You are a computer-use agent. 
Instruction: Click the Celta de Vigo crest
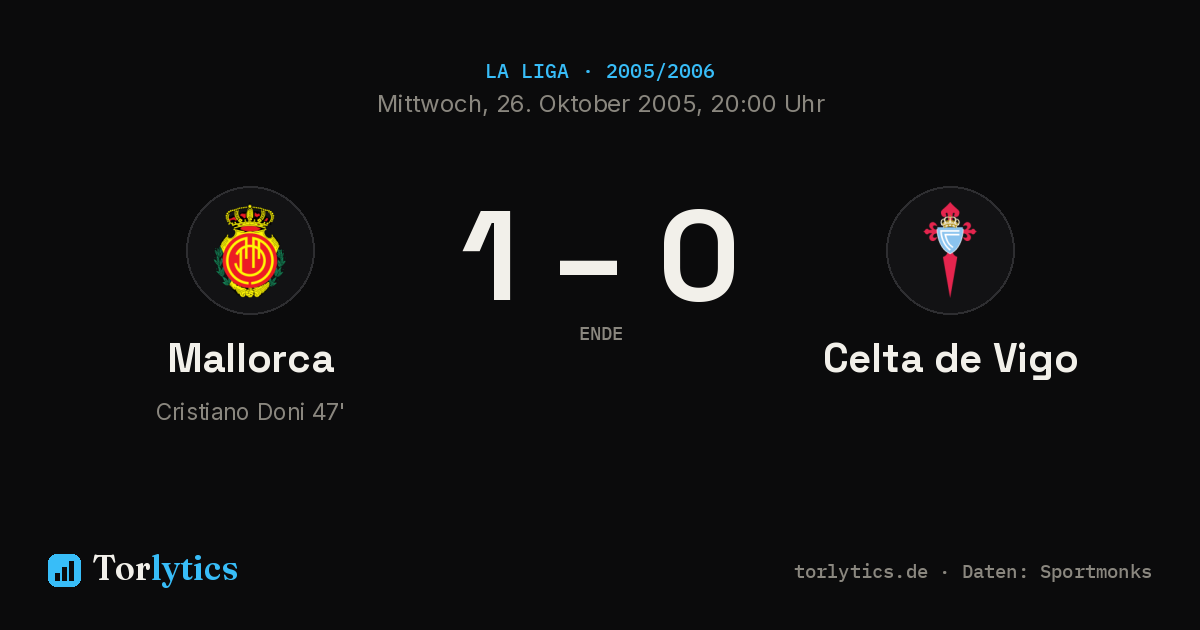950,250
